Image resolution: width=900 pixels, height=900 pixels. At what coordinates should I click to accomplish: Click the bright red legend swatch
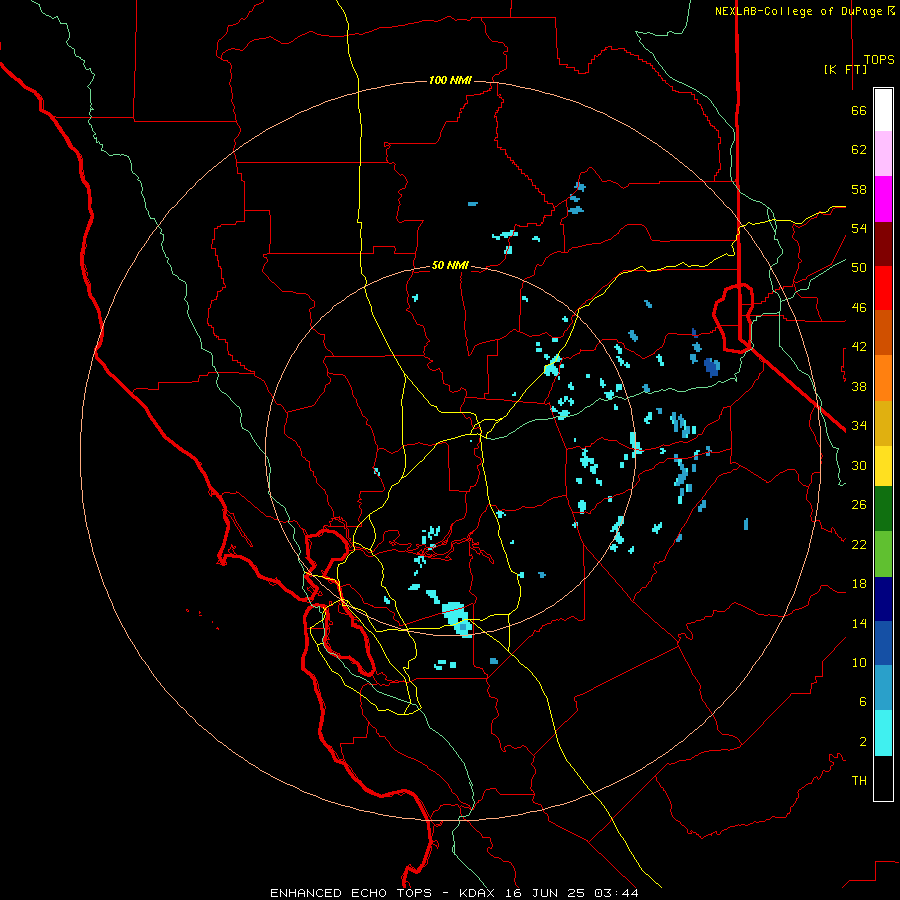(883, 288)
